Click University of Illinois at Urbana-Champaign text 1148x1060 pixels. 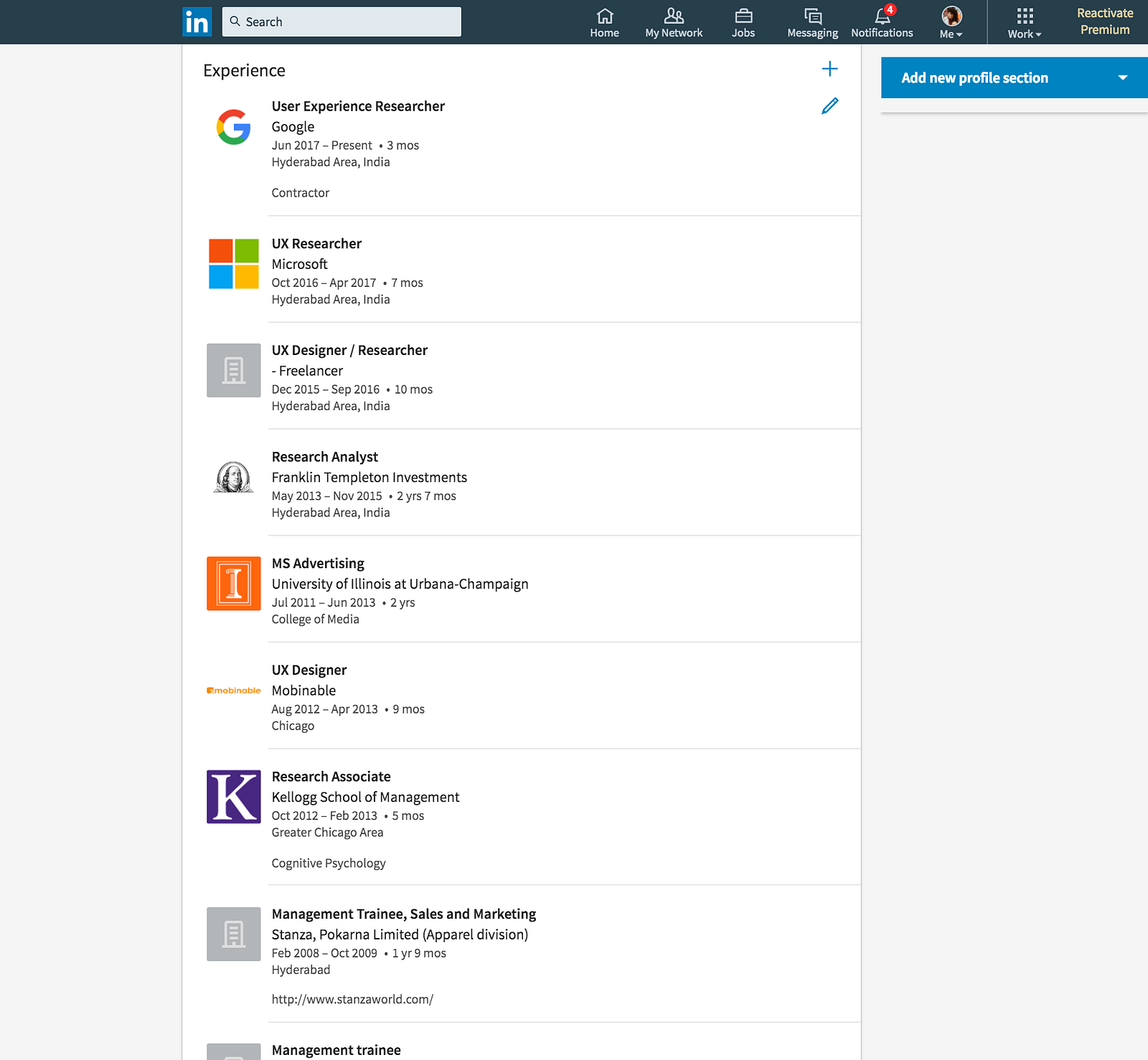coord(400,585)
